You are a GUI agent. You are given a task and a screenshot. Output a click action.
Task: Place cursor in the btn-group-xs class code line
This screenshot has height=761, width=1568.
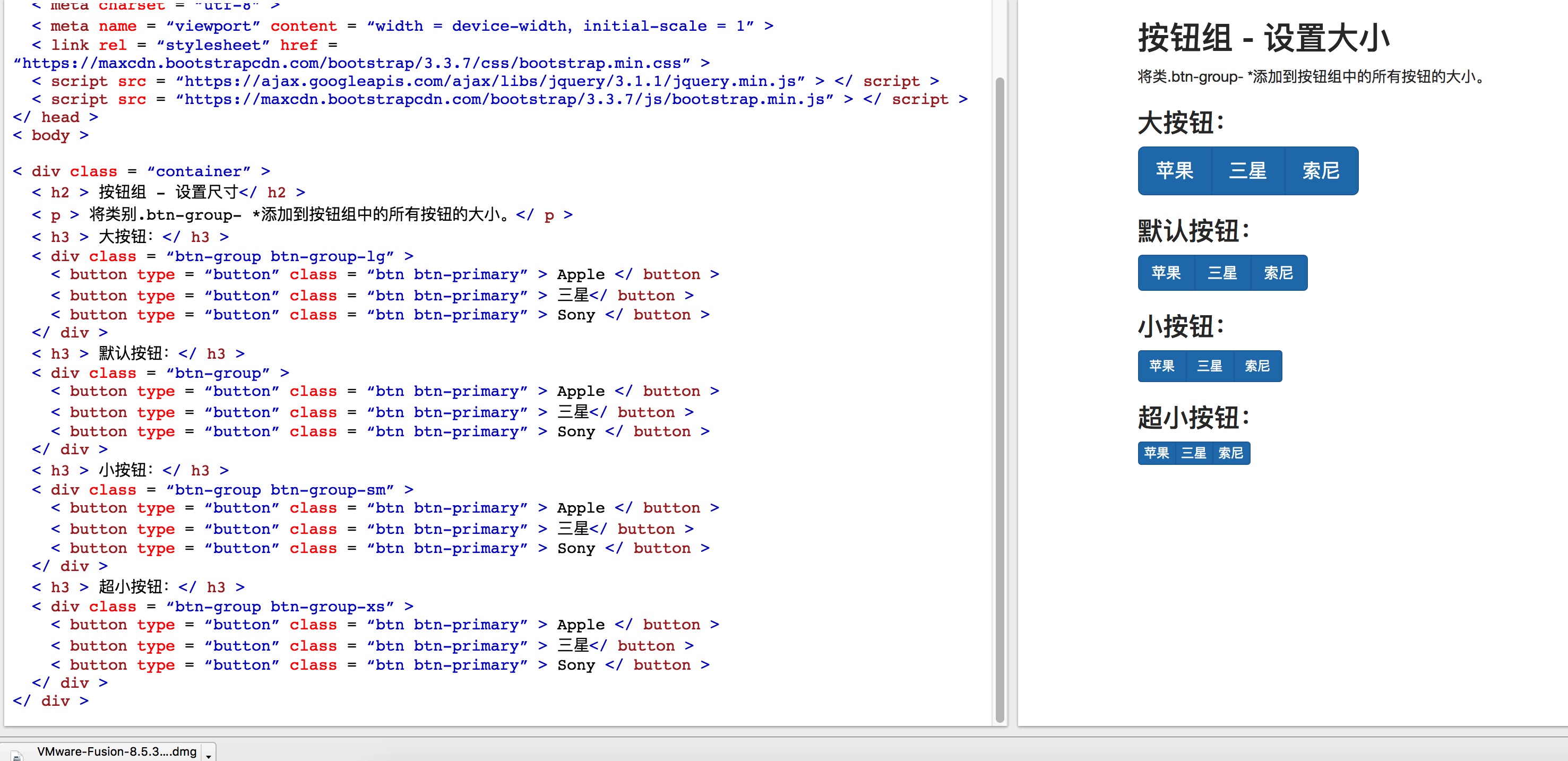coord(223,607)
